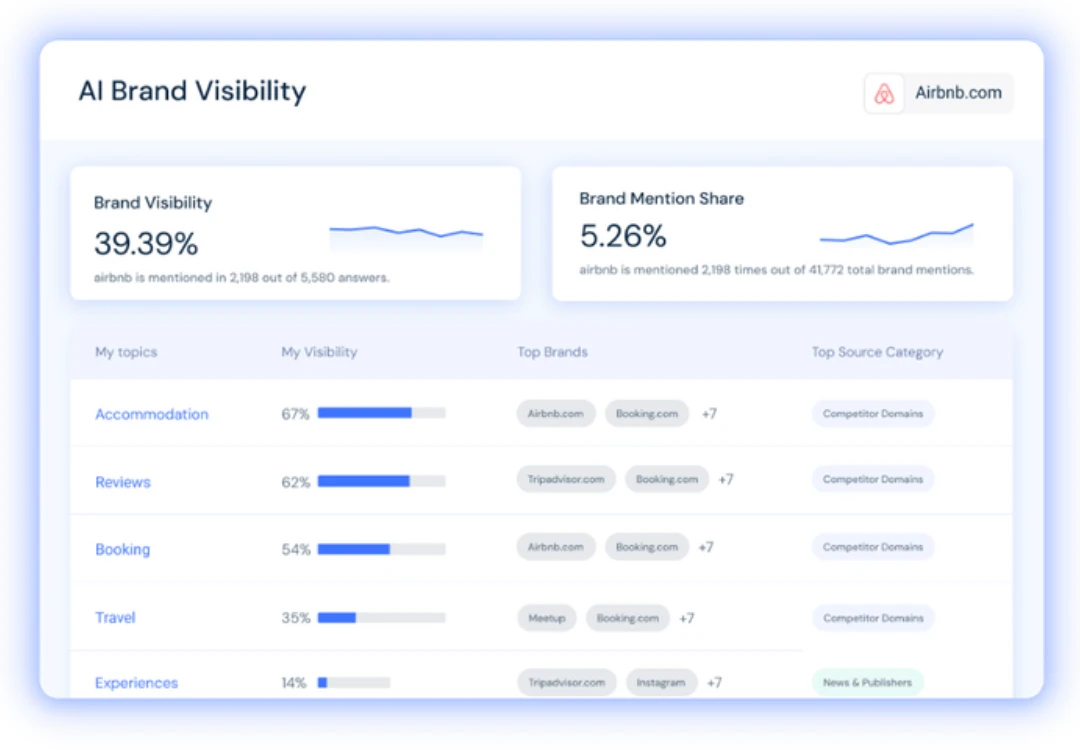Viewport: 1080px width, 750px height.
Task: Click Competitor Domains tag for Booking
Action: [x=873, y=547]
